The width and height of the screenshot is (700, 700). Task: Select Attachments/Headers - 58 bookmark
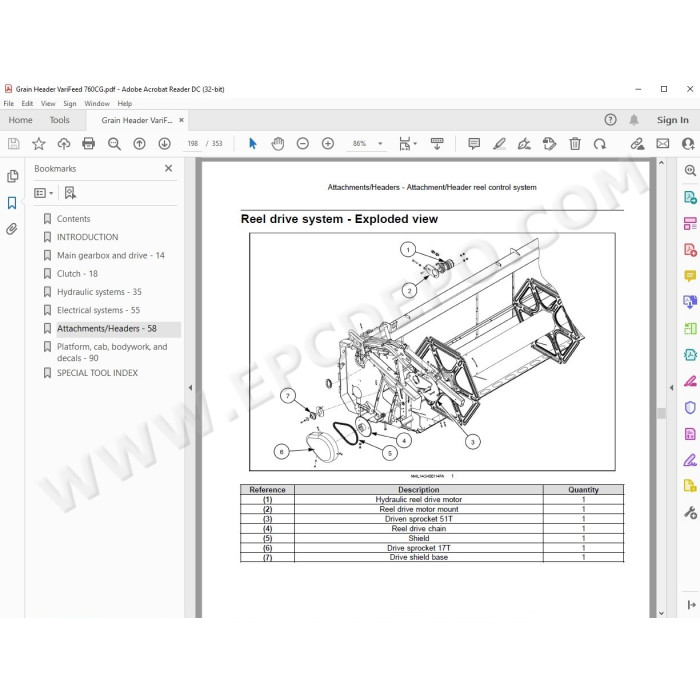[x=107, y=329]
